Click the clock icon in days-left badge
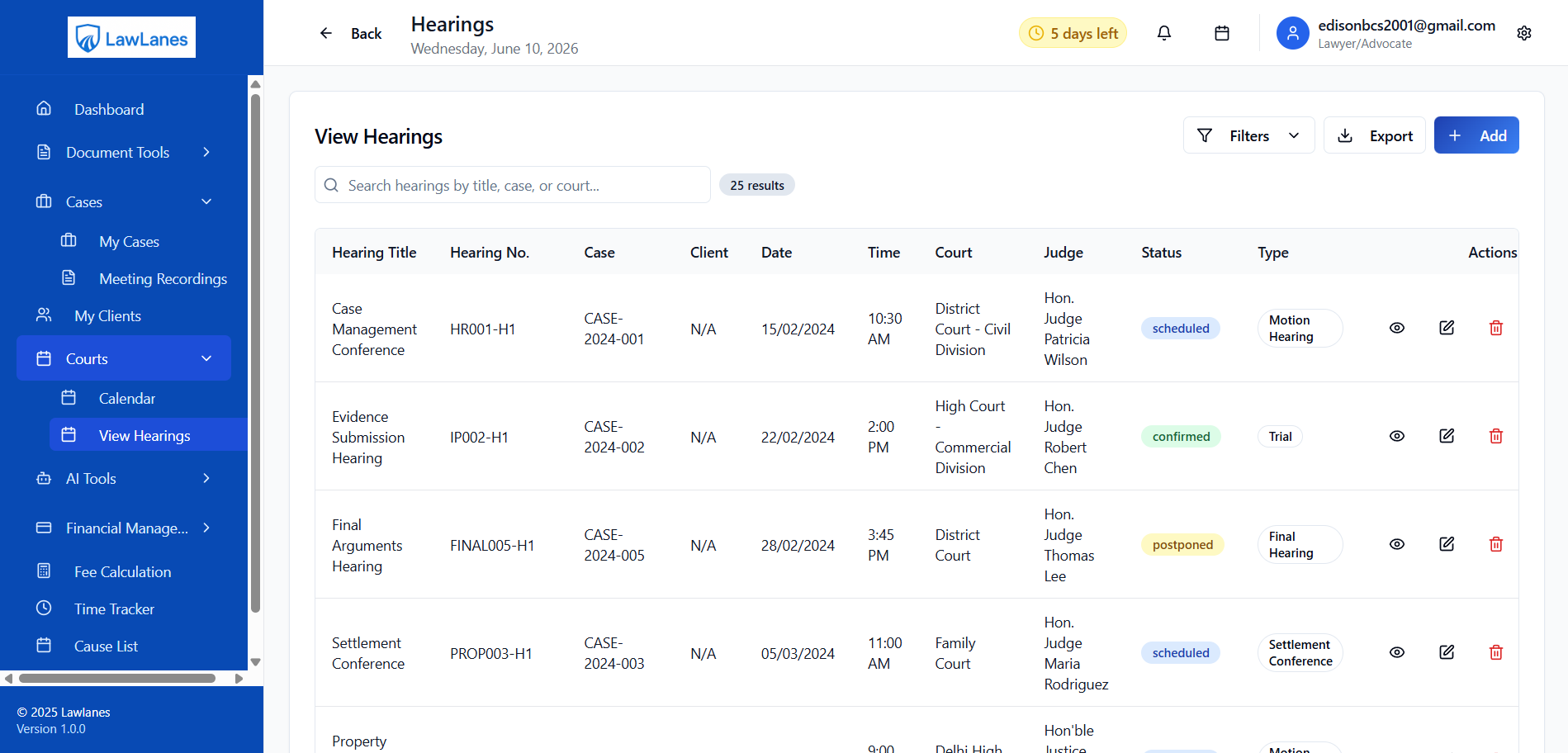1568x753 pixels. click(x=1036, y=33)
